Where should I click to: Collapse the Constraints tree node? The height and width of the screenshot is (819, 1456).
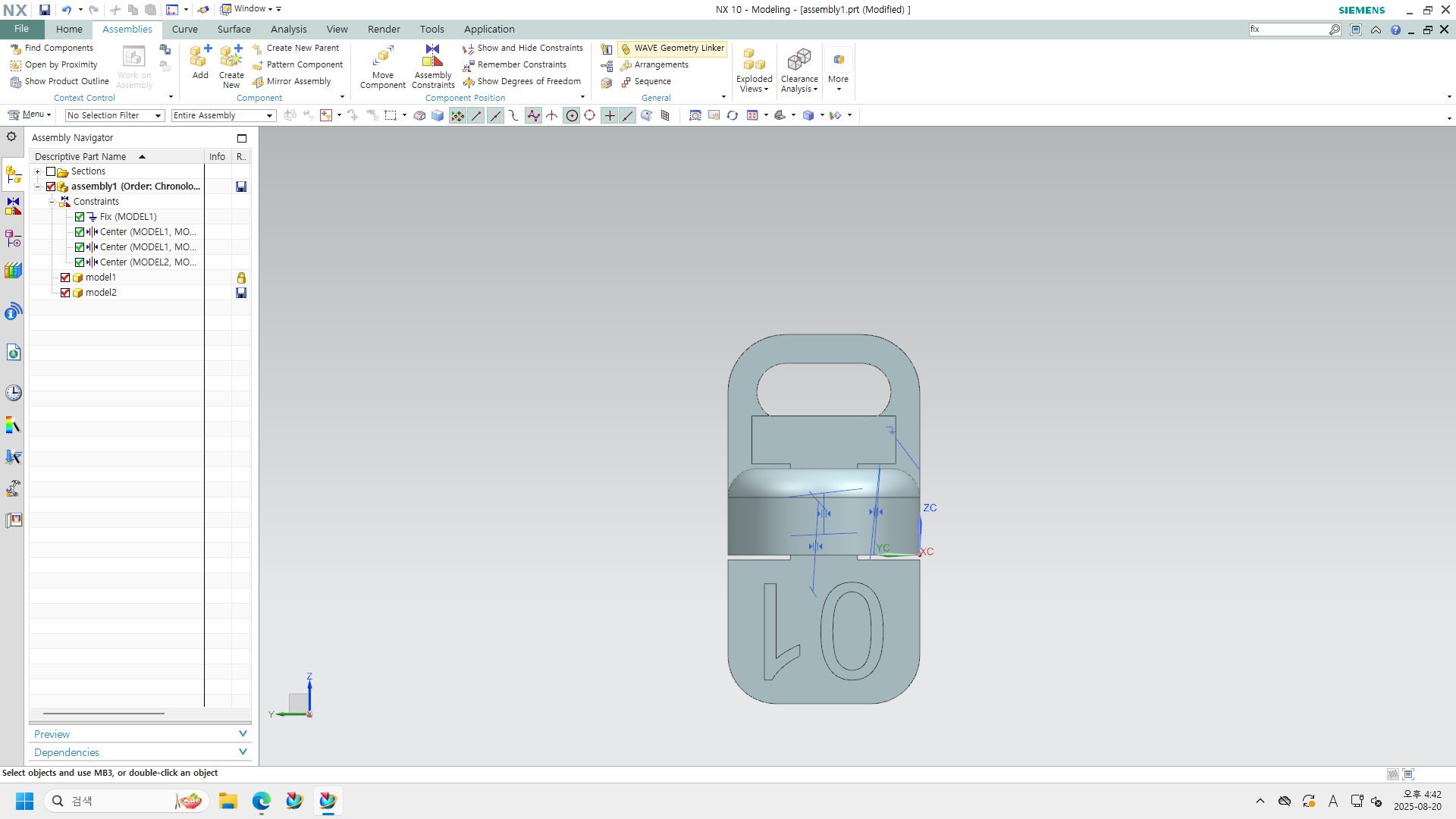(x=52, y=202)
